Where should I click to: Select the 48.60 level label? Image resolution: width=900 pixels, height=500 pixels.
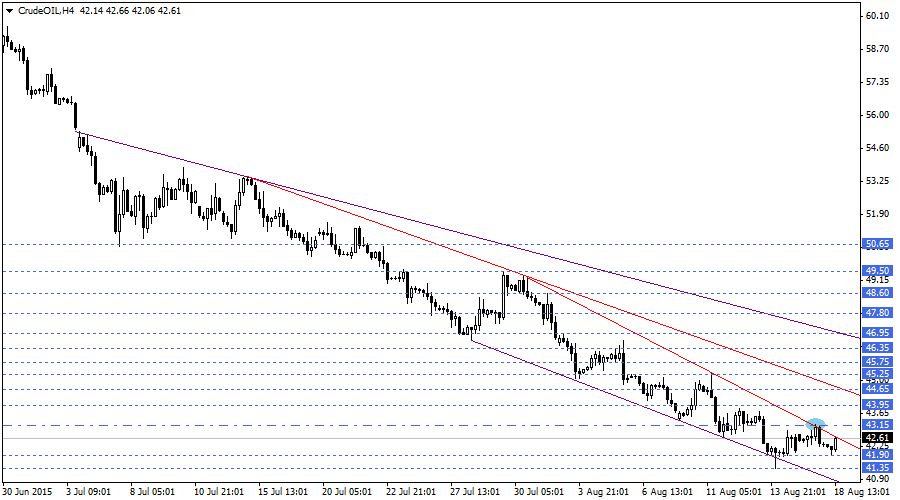coord(878,293)
